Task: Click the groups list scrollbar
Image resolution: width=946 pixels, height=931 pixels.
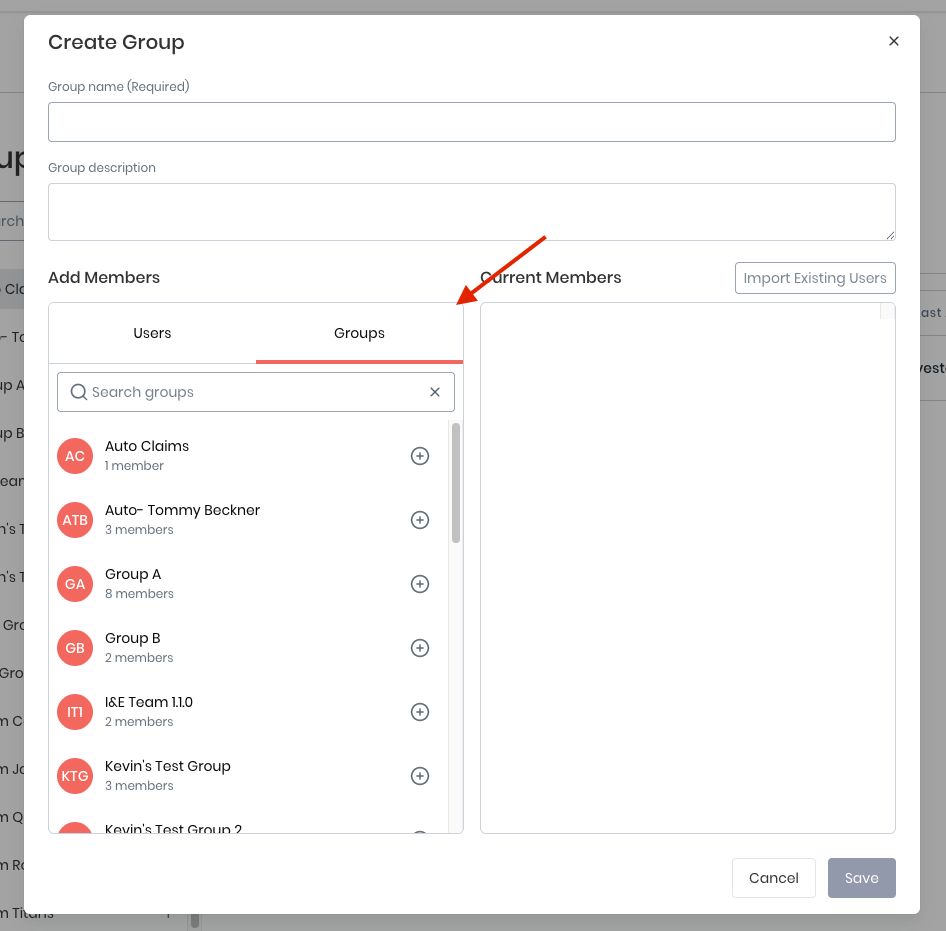Action: [x=456, y=483]
